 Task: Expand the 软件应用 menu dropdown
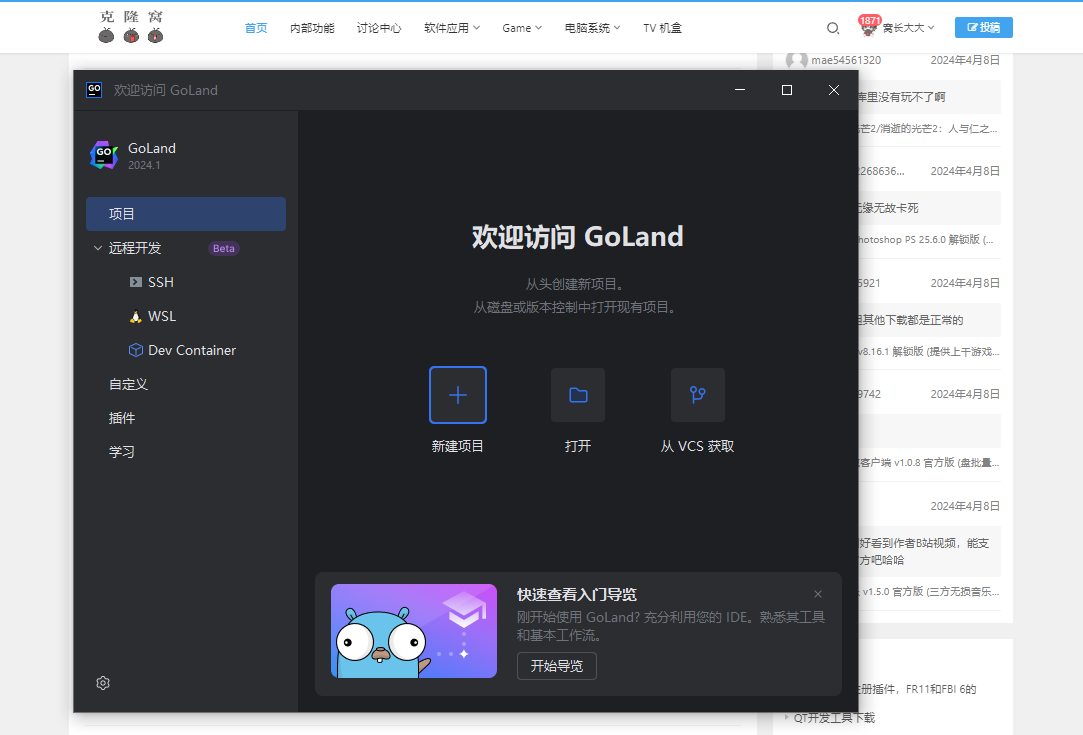click(x=452, y=28)
